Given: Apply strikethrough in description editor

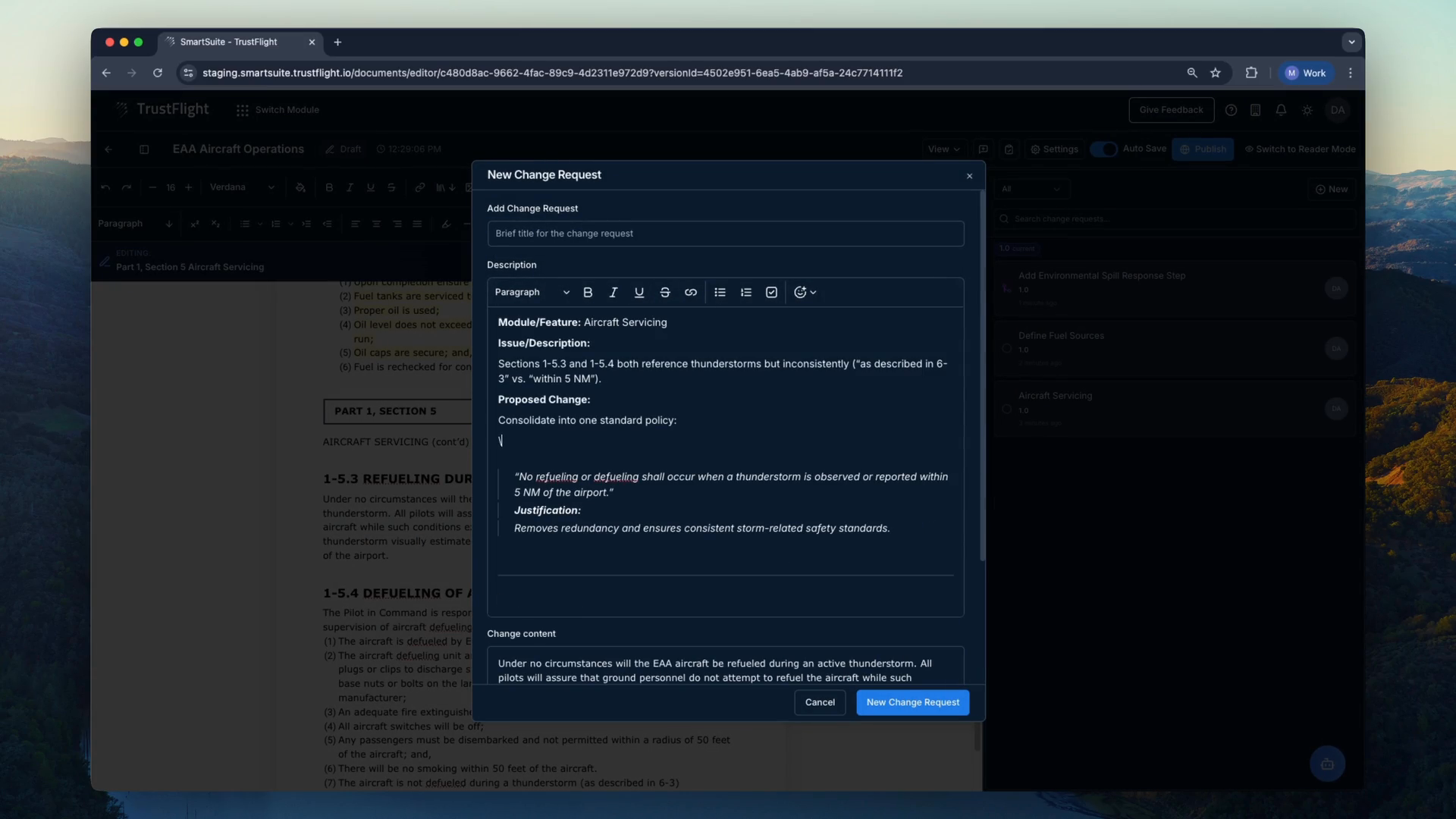Looking at the screenshot, I should pyautogui.click(x=665, y=292).
